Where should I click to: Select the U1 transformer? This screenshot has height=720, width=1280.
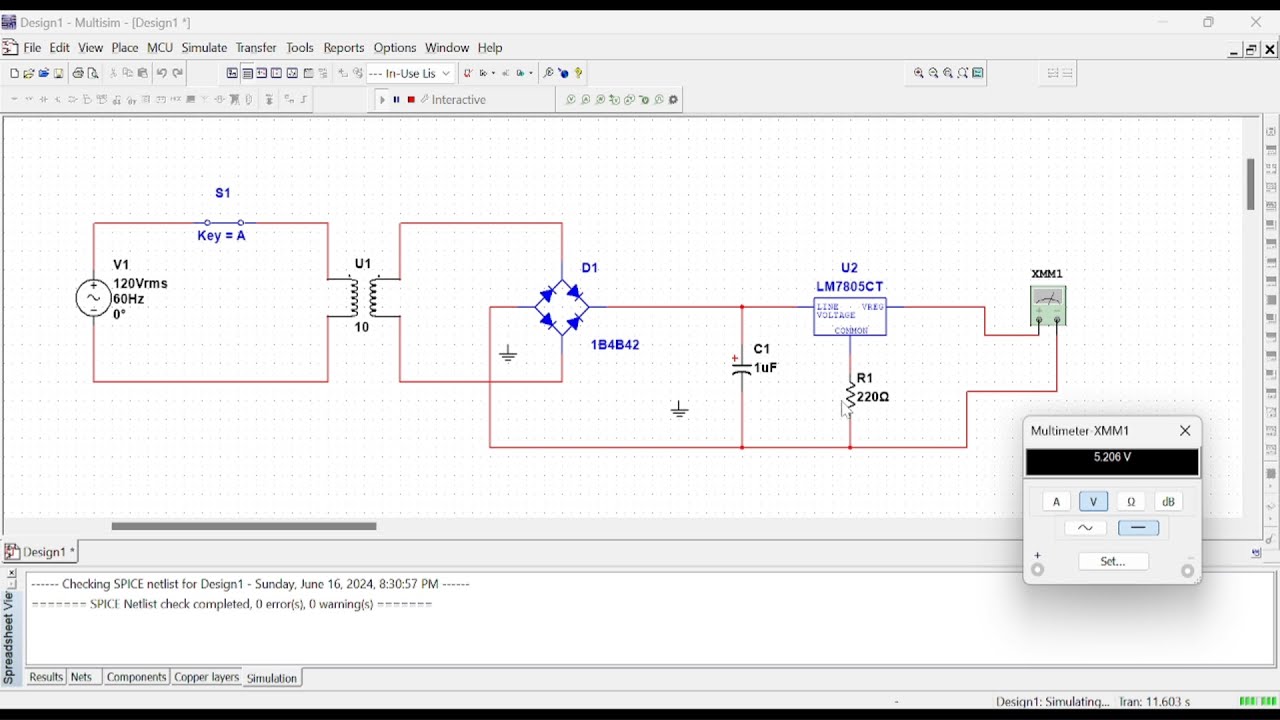[x=364, y=297]
